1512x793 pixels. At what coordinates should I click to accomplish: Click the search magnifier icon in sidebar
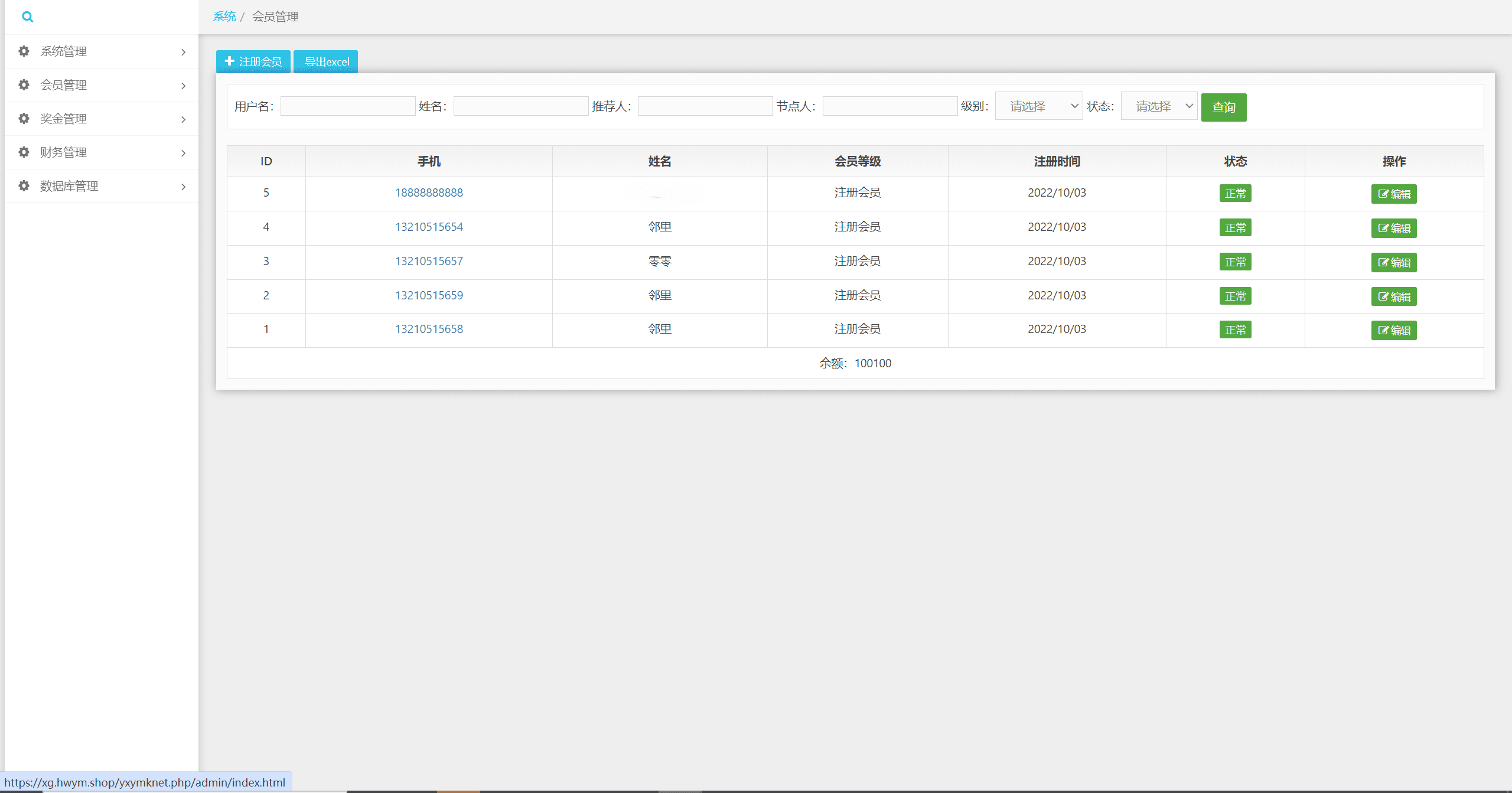click(27, 17)
